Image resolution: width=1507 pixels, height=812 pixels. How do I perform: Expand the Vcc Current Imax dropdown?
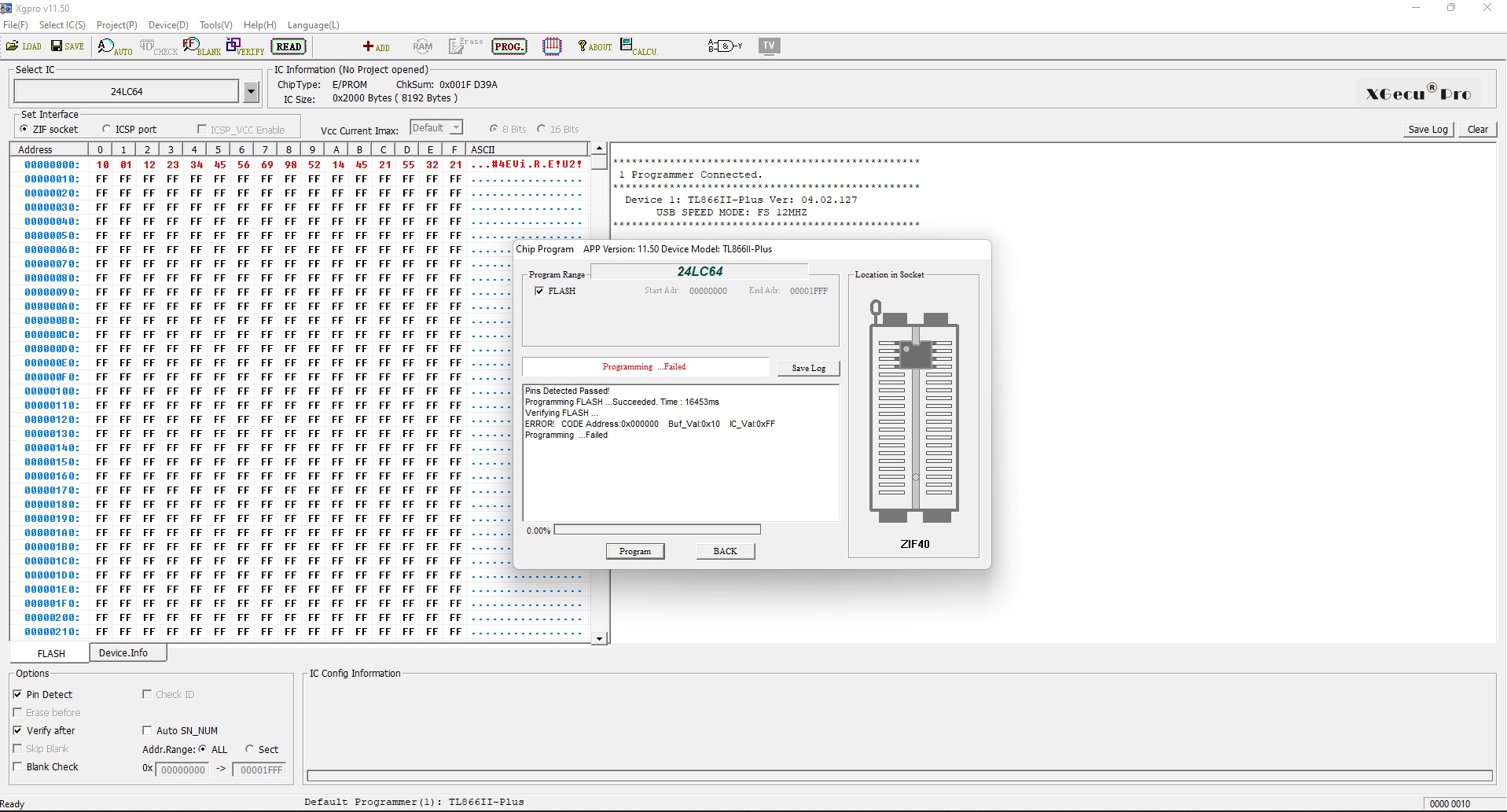coord(456,128)
